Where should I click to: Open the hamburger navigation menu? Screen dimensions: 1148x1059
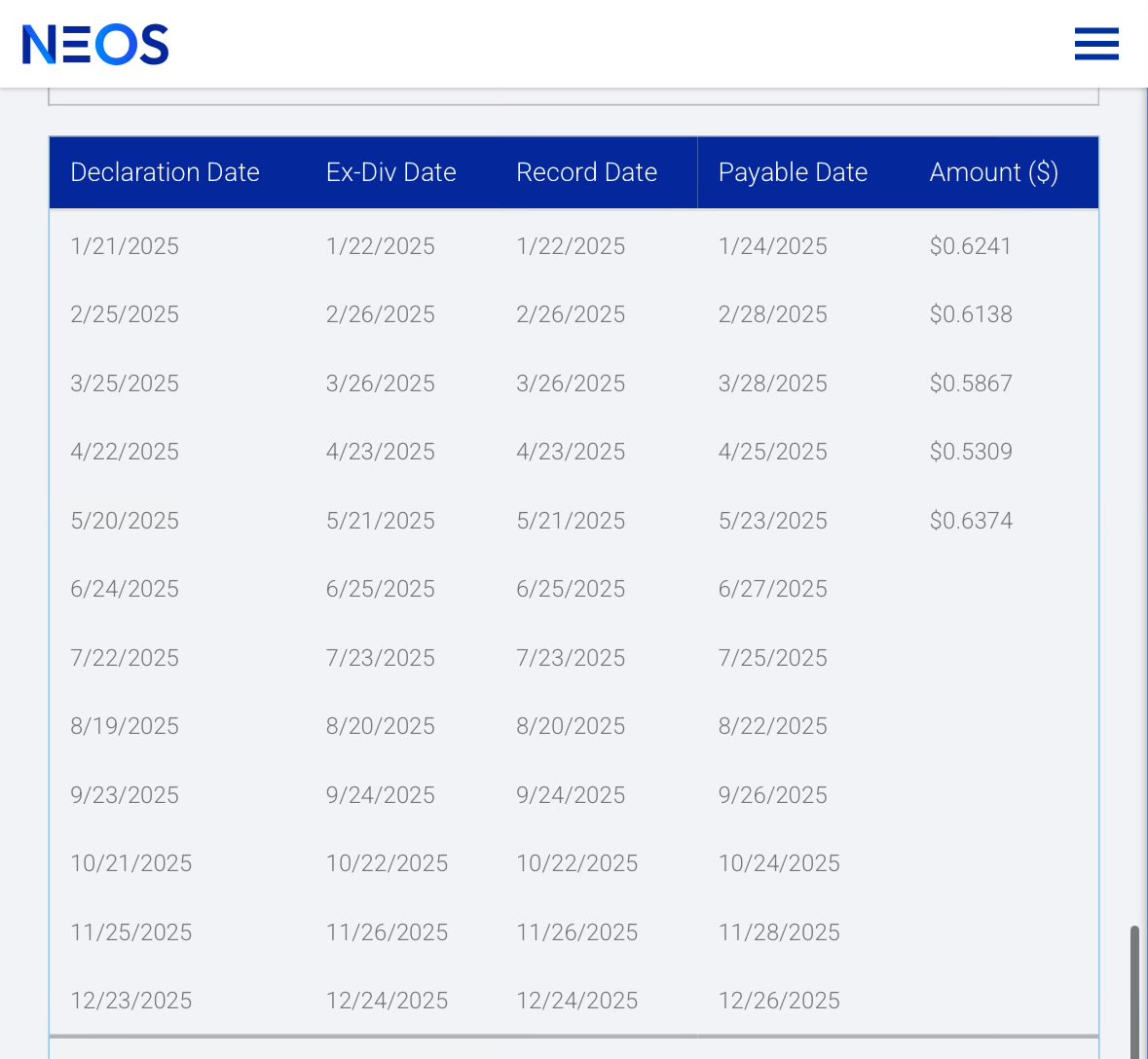(x=1096, y=44)
